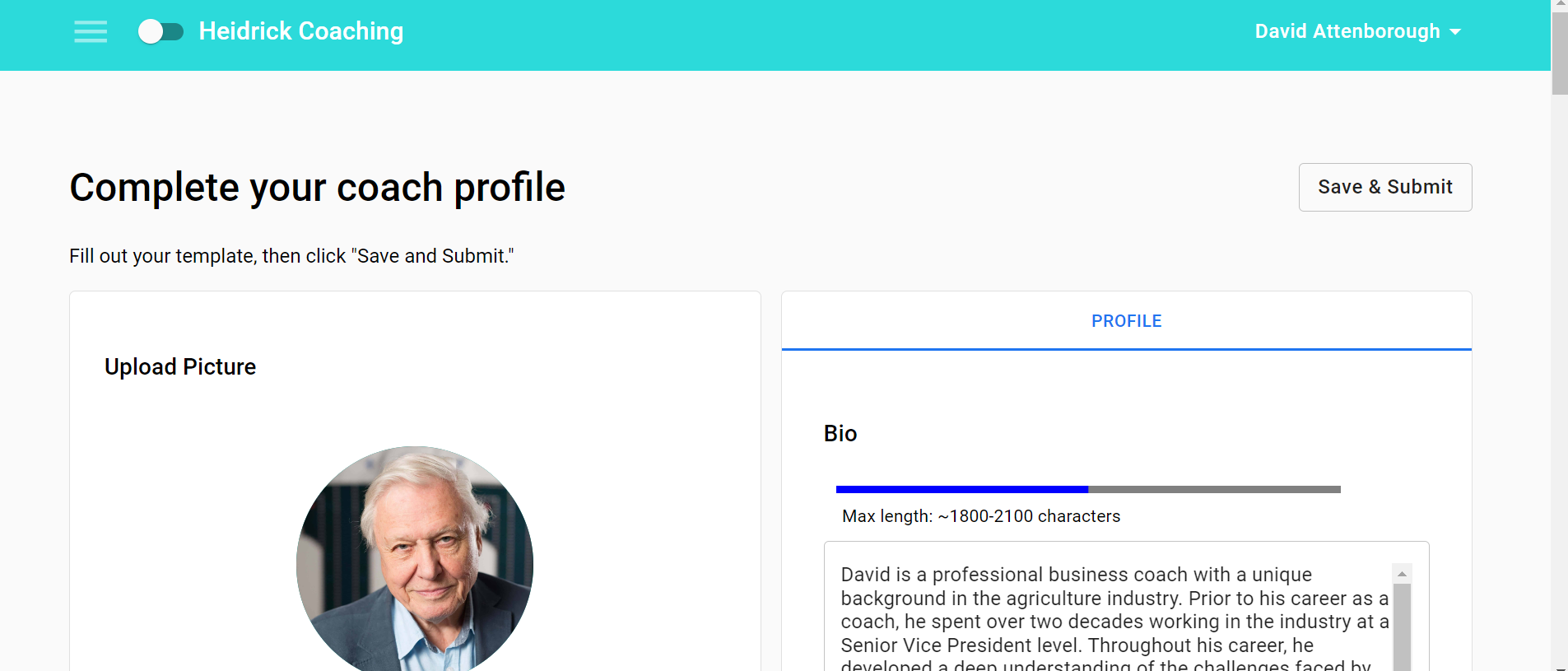Screen dimensions: 1568x671
Task: Click the Max length characters label
Action: [x=980, y=516]
